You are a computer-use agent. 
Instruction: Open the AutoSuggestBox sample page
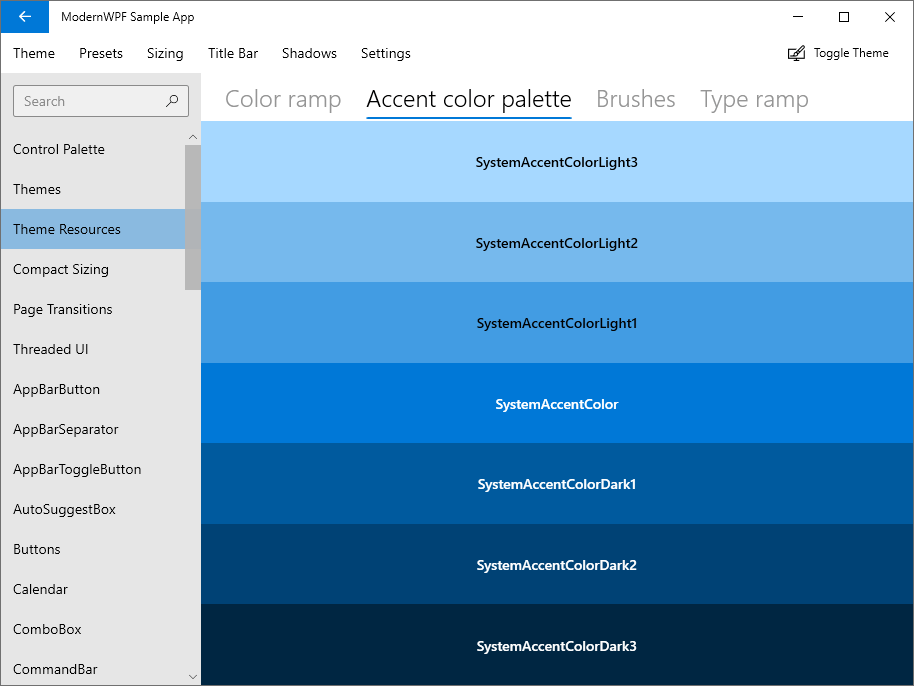pos(64,509)
